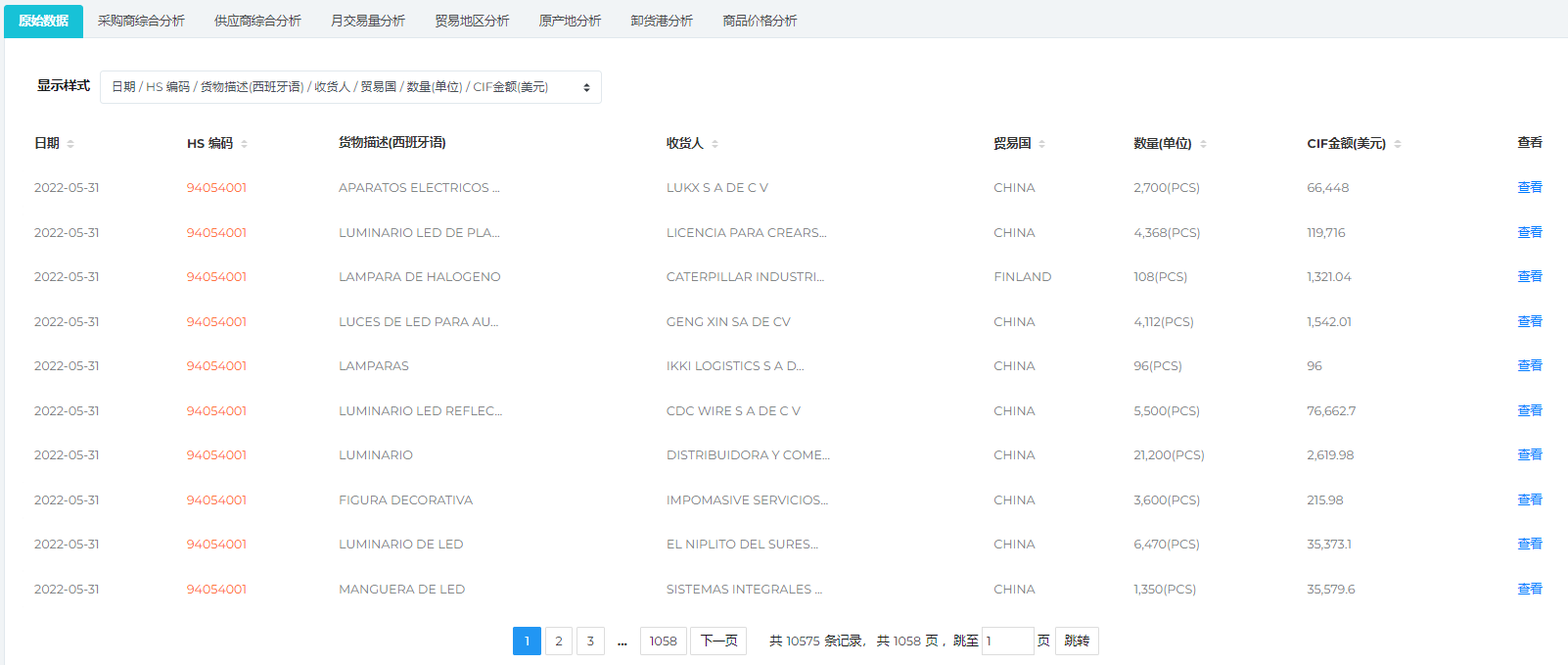Click the CIF金额(美元) sort icon

click(1397, 144)
